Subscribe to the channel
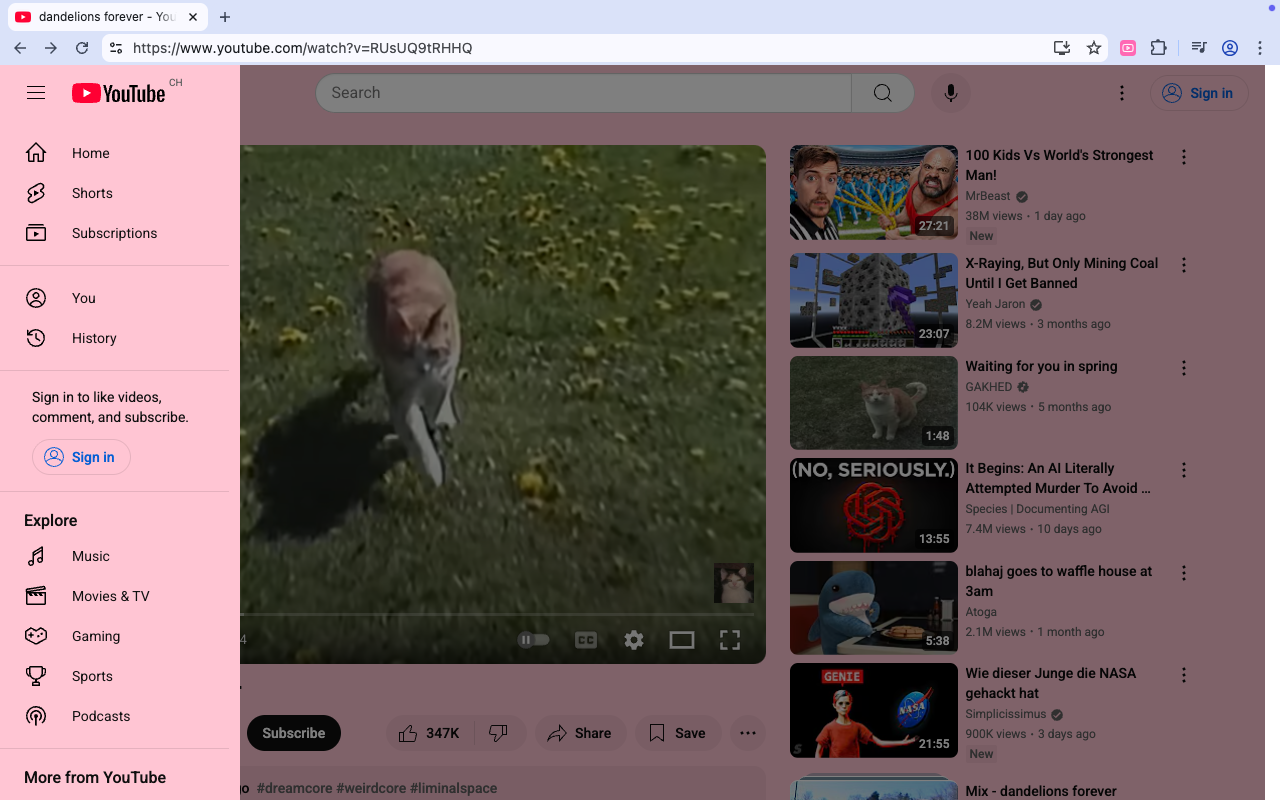This screenshot has height=800, width=1280. point(294,733)
